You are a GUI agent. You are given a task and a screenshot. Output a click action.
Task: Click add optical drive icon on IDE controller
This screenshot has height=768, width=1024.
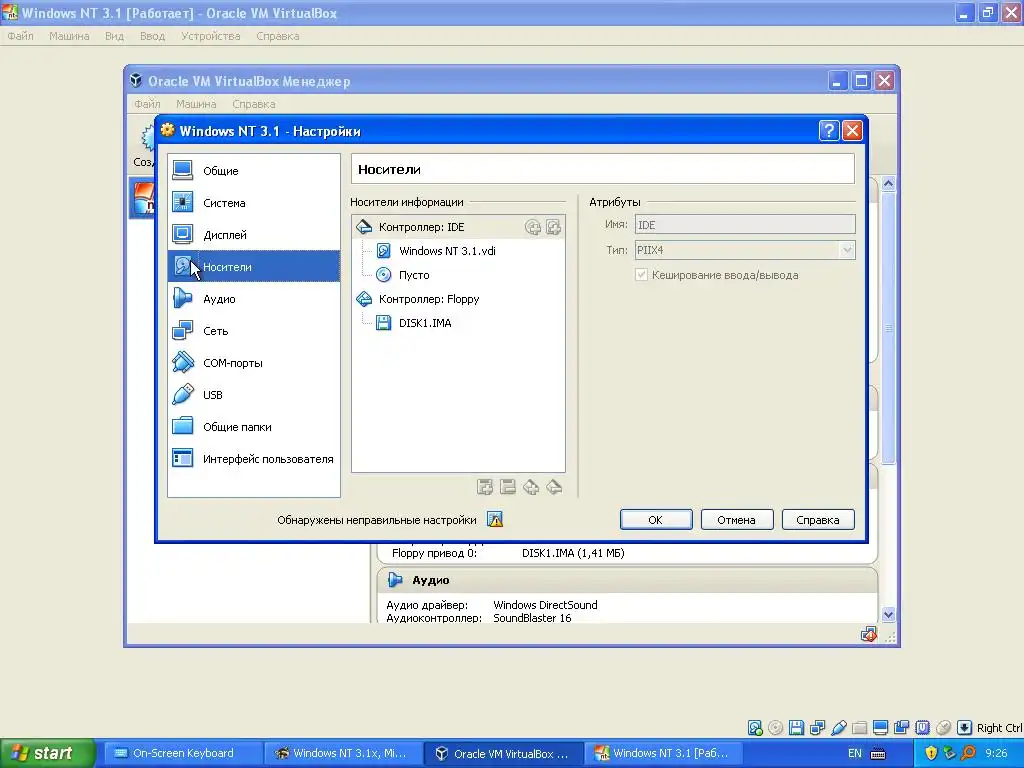click(533, 227)
